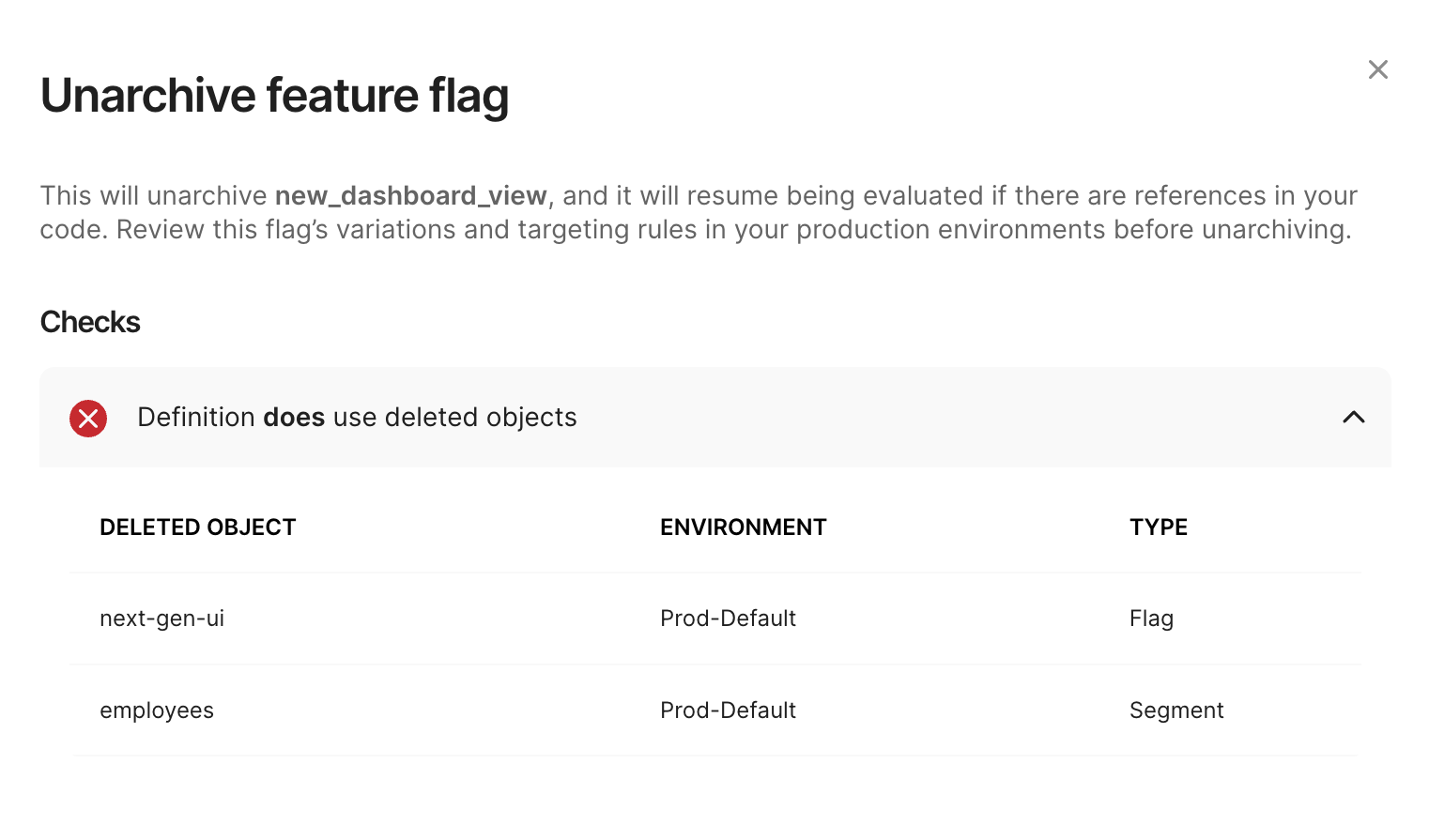Select the employees deleted object
The image size is (1429, 840).
point(157,710)
